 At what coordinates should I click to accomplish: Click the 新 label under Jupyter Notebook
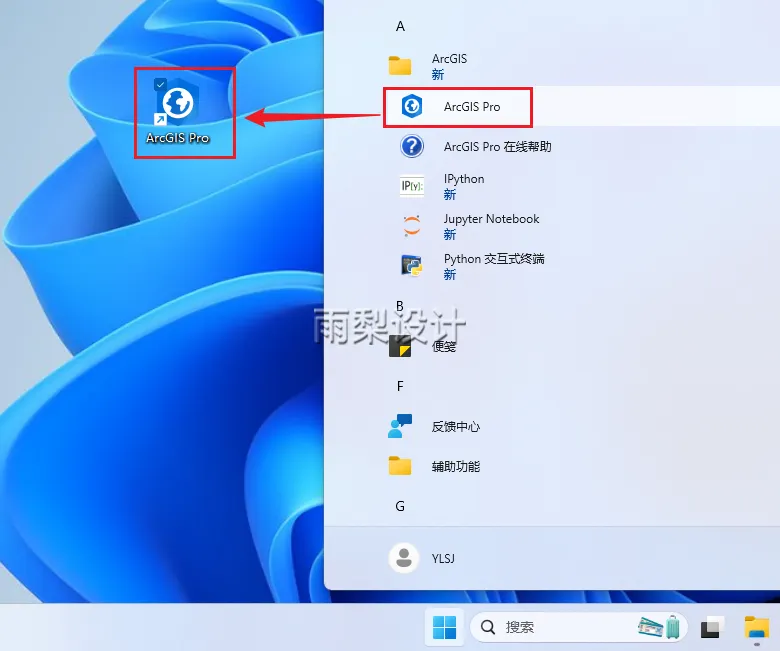[x=450, y=234]
